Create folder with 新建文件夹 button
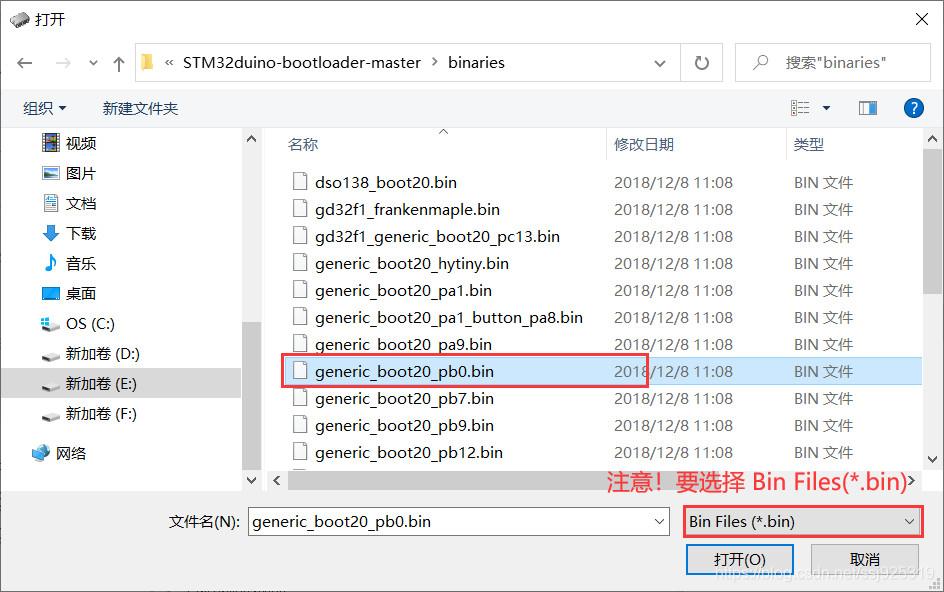This screenshot has width=944, height=592. coord(140,108)
